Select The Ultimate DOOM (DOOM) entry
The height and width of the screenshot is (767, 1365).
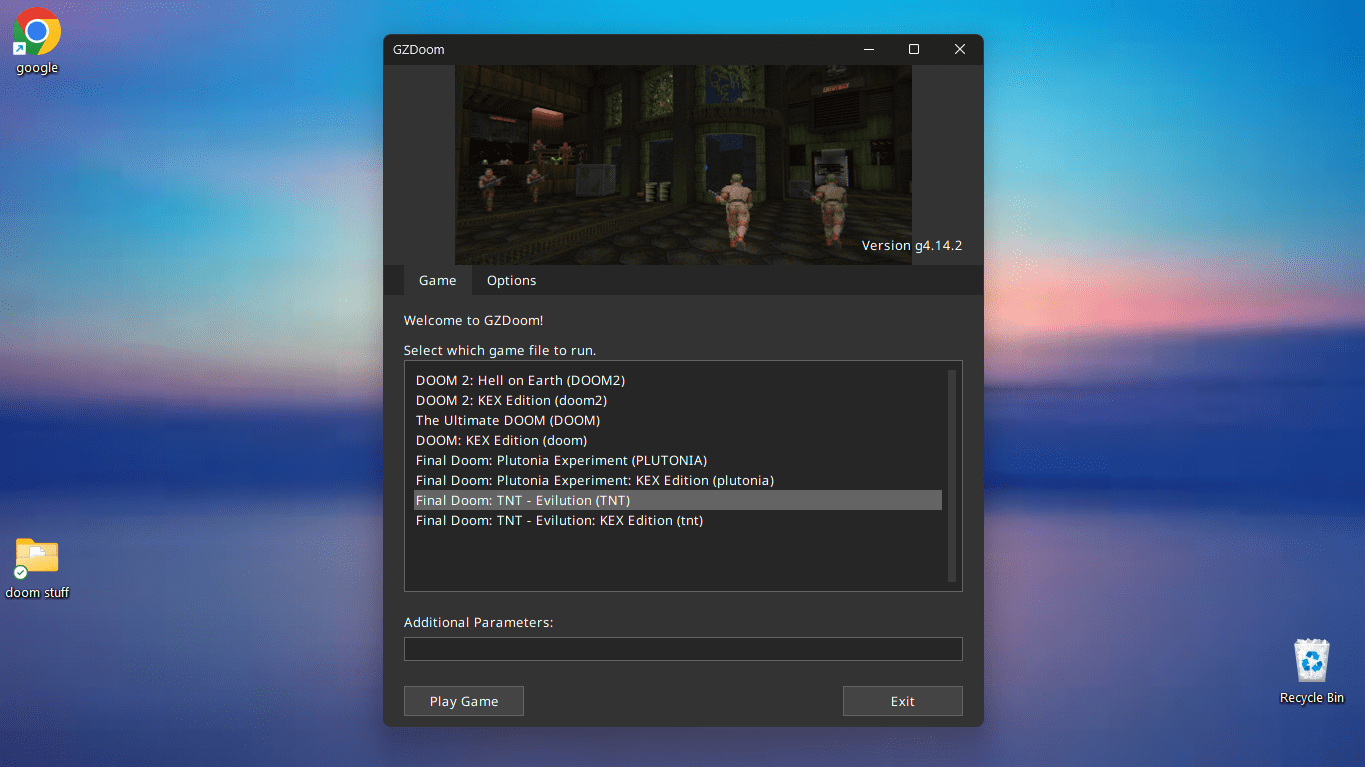click(678, 420)
